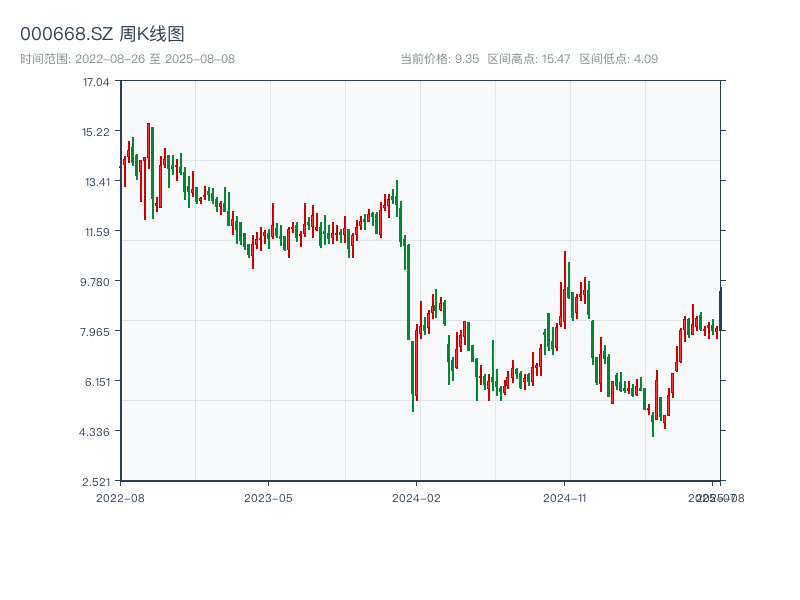
Task: Click the time range date text
Action: 127,59
